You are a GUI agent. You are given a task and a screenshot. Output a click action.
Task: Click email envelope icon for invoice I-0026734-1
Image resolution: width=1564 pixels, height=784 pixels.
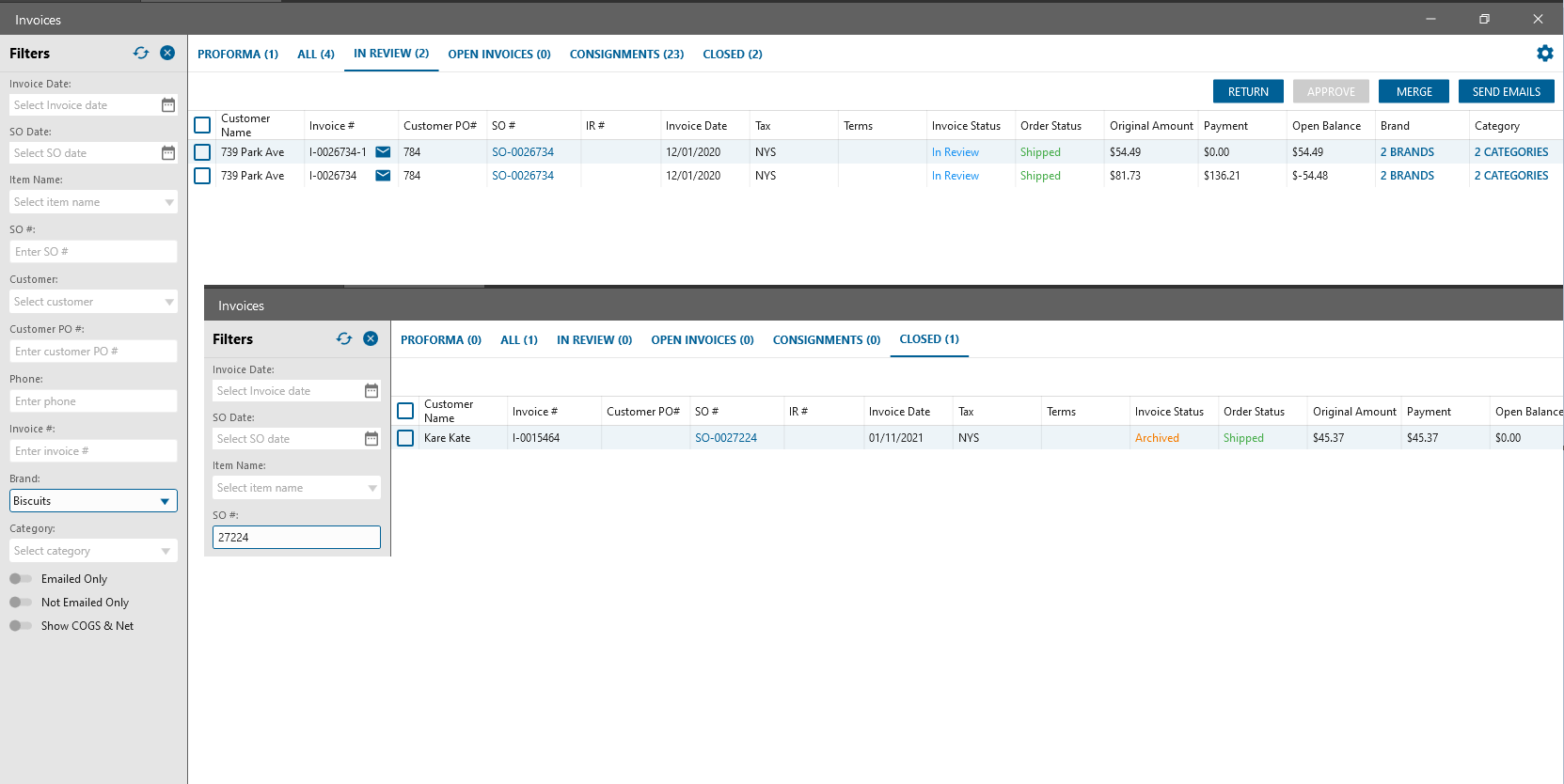383,151
